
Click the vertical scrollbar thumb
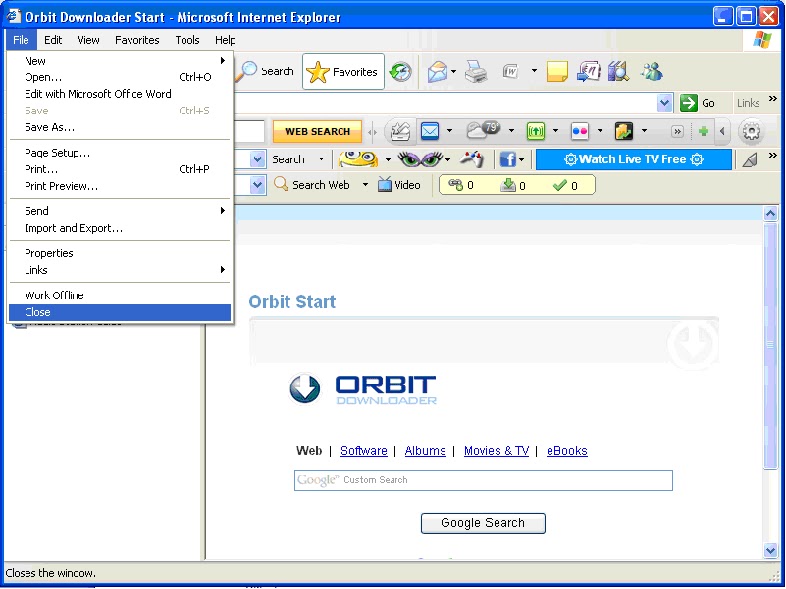coord(770,346)
